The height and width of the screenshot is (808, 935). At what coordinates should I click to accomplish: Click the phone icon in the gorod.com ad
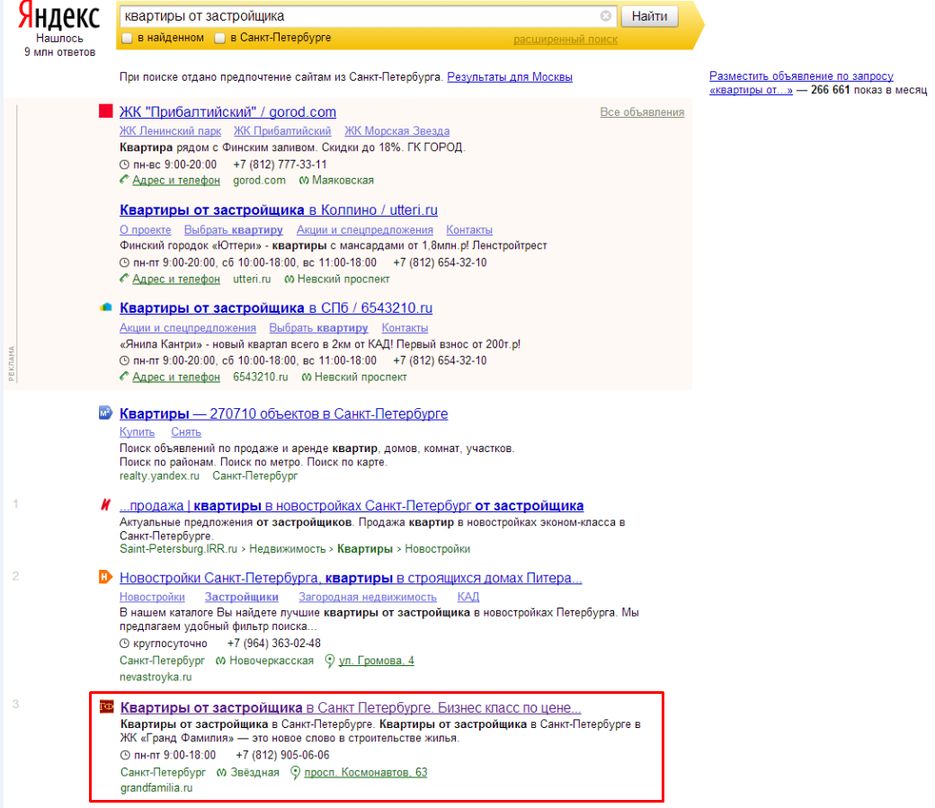[x=124, y=179]
